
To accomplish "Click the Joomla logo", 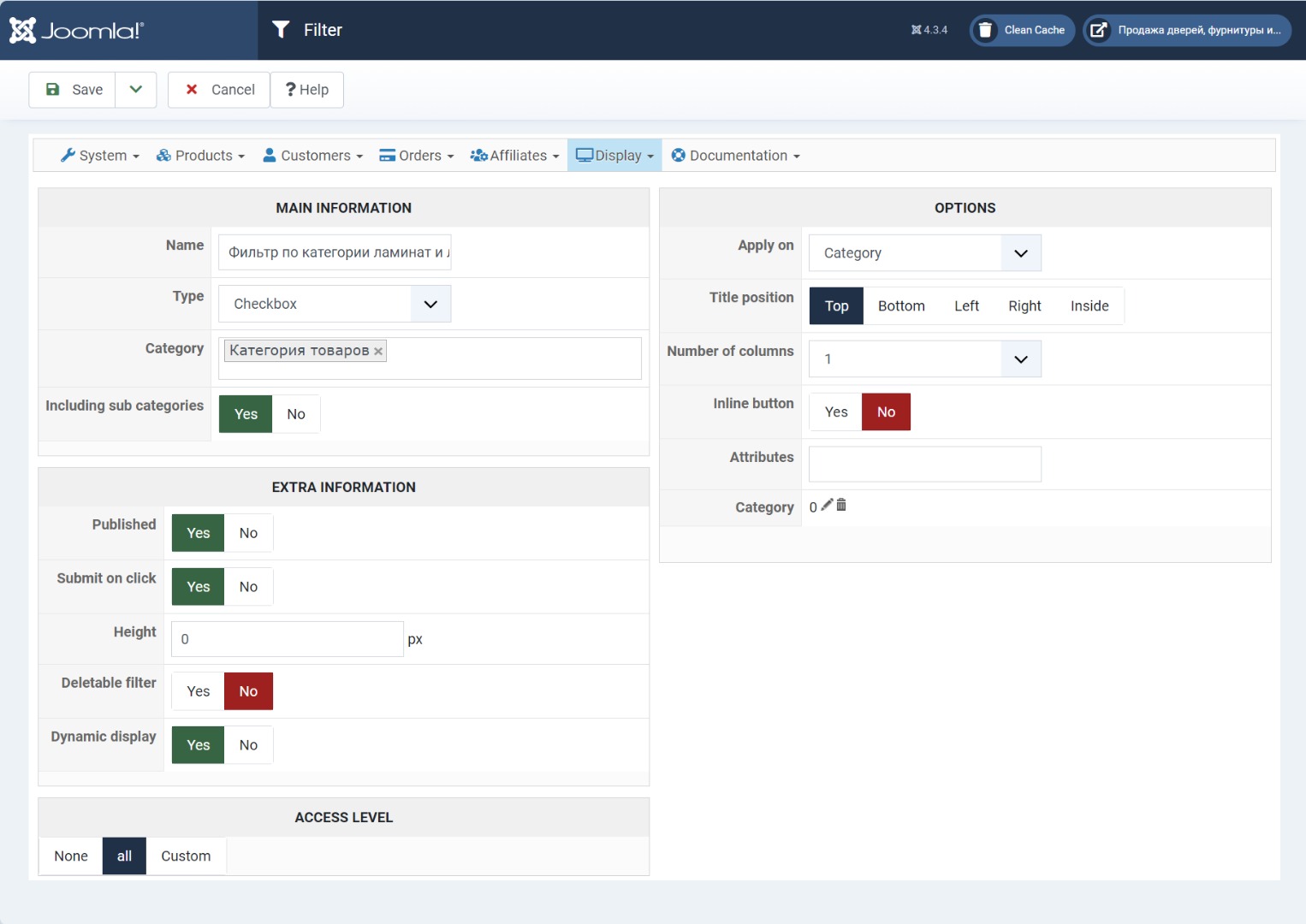I will click(76, 30).
